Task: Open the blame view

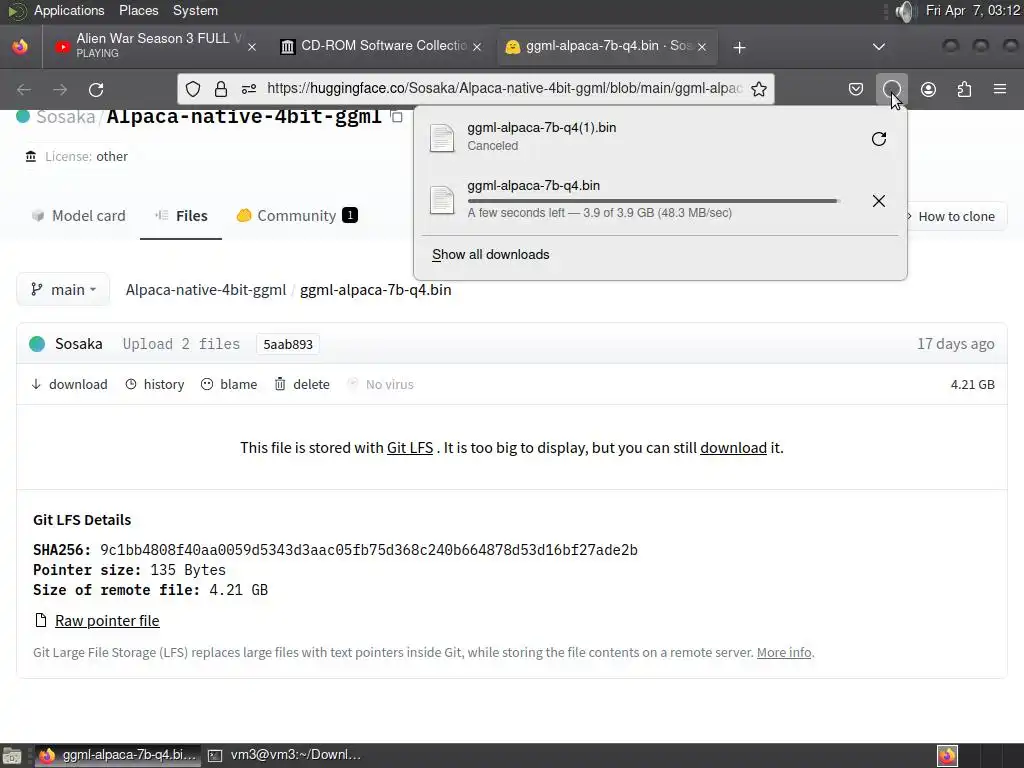Action: pos(229,385)
